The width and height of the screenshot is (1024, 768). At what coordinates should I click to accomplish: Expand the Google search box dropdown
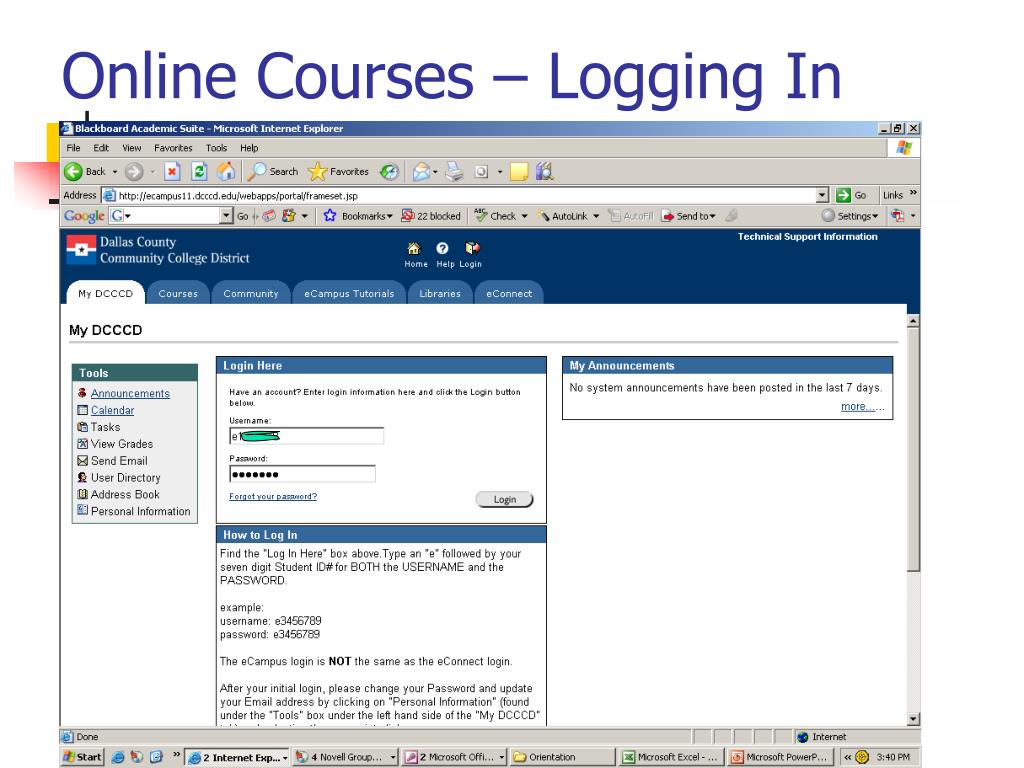(226, 216)
